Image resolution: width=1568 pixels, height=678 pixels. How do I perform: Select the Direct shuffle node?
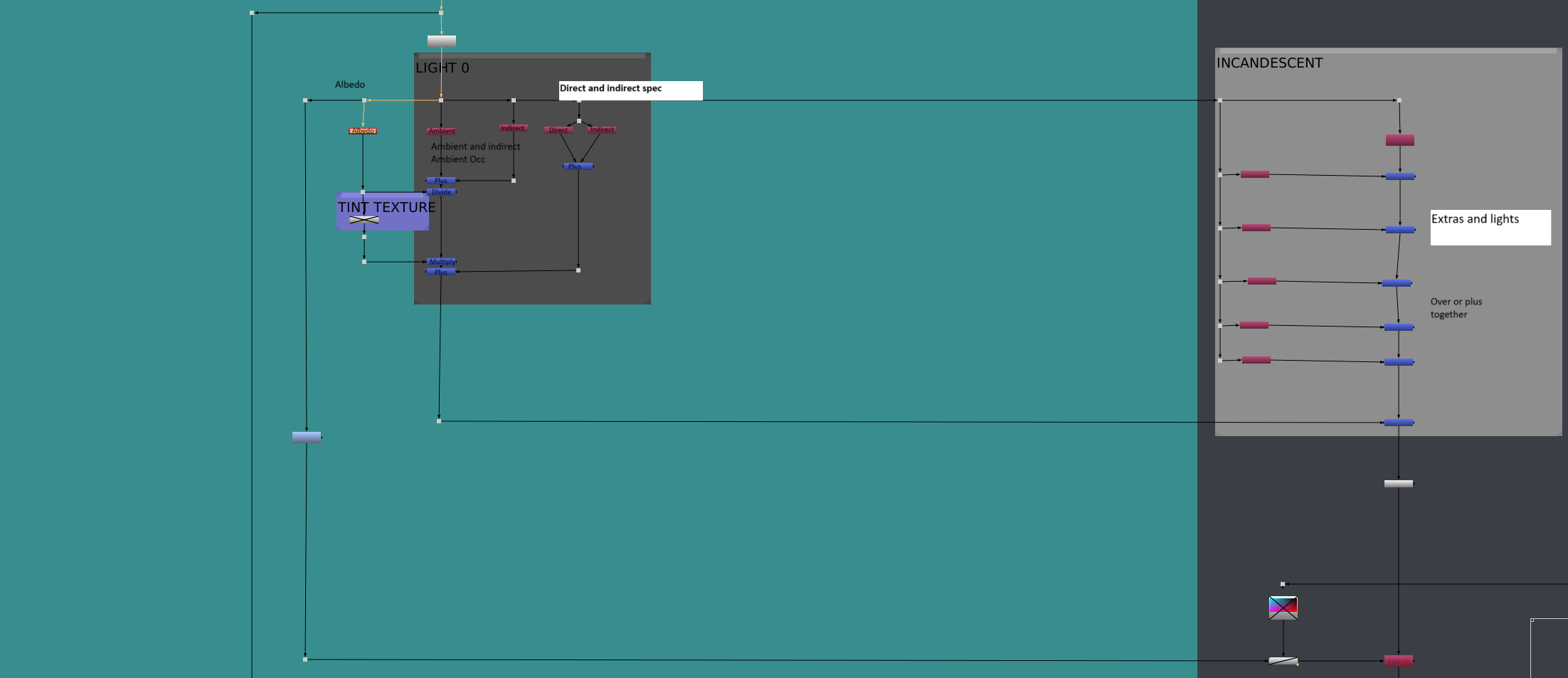[x=558, y=130]
